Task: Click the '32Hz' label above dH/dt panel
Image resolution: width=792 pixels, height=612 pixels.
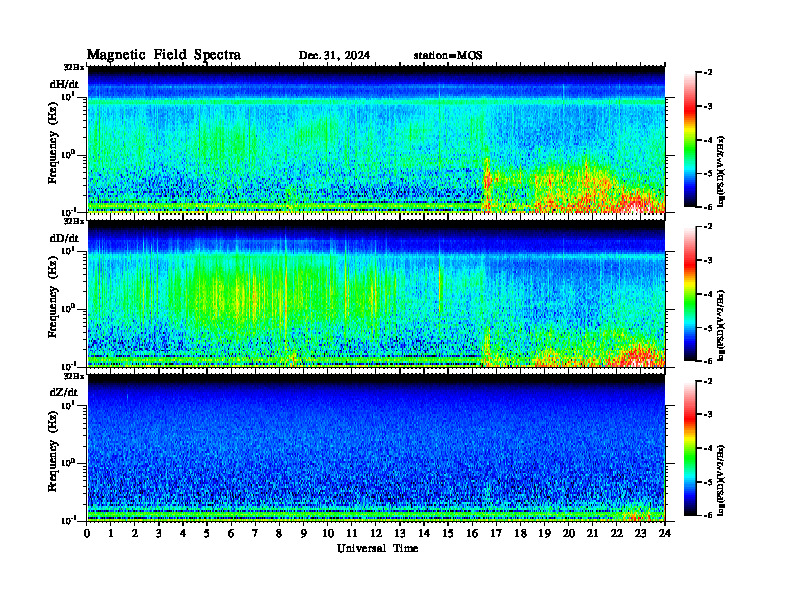Action: [x=74, y=67]
